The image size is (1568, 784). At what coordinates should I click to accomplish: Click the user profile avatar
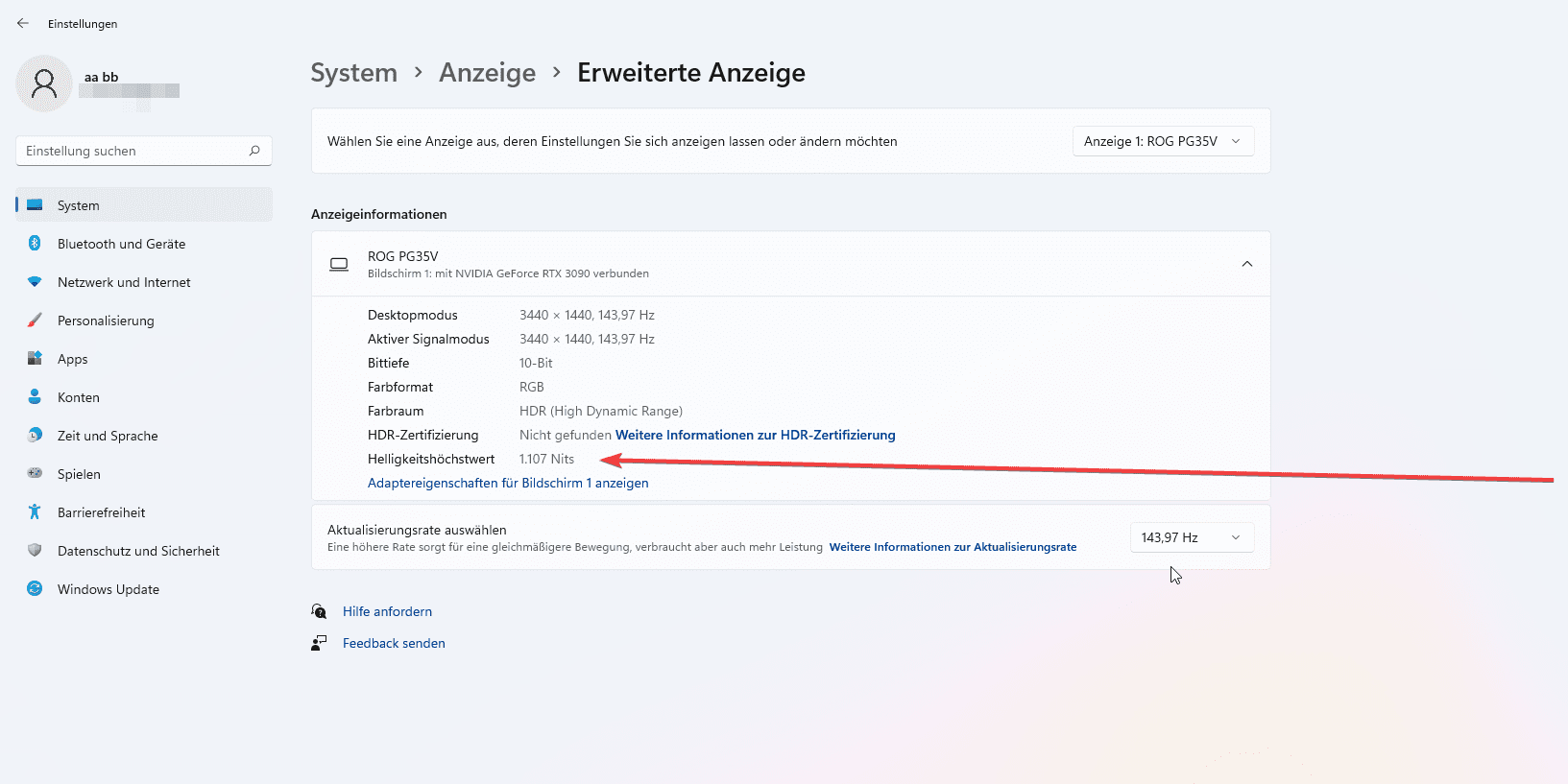click(x=44, y=83)
